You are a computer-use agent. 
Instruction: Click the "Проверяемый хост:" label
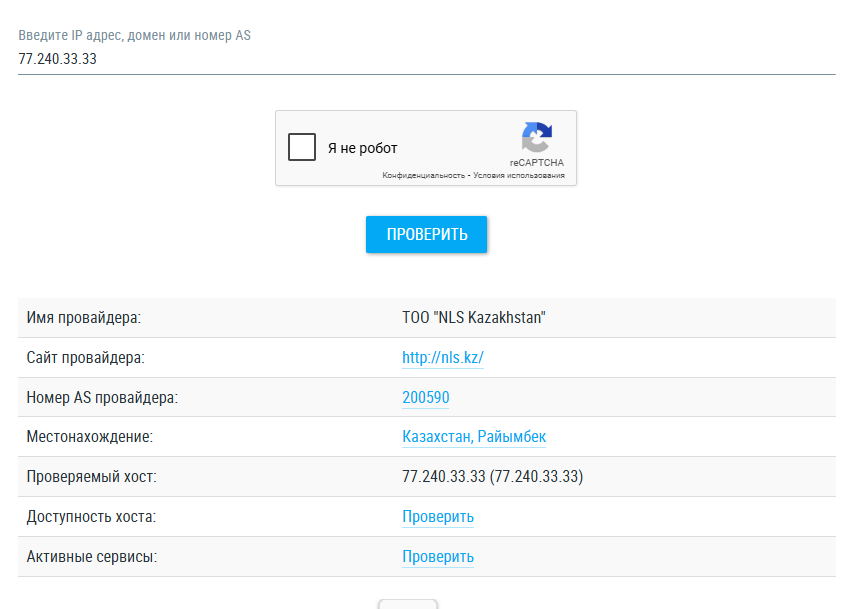coord(92,477)
